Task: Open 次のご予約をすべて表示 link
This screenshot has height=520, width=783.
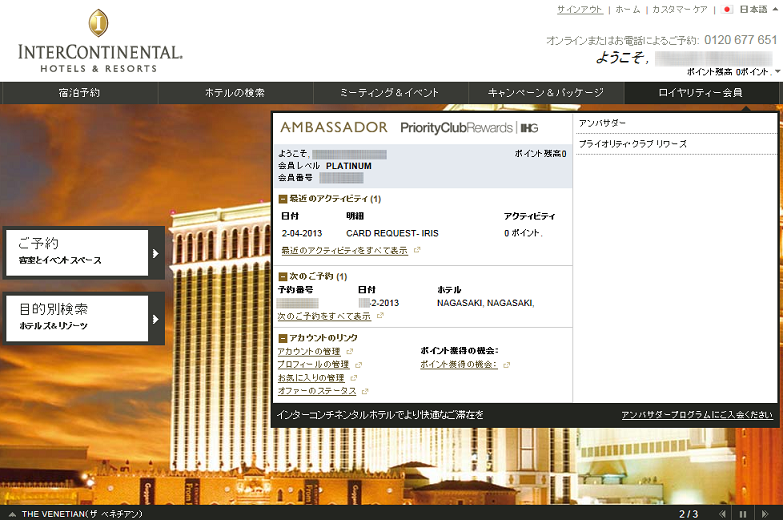Action: pos(325,316)
